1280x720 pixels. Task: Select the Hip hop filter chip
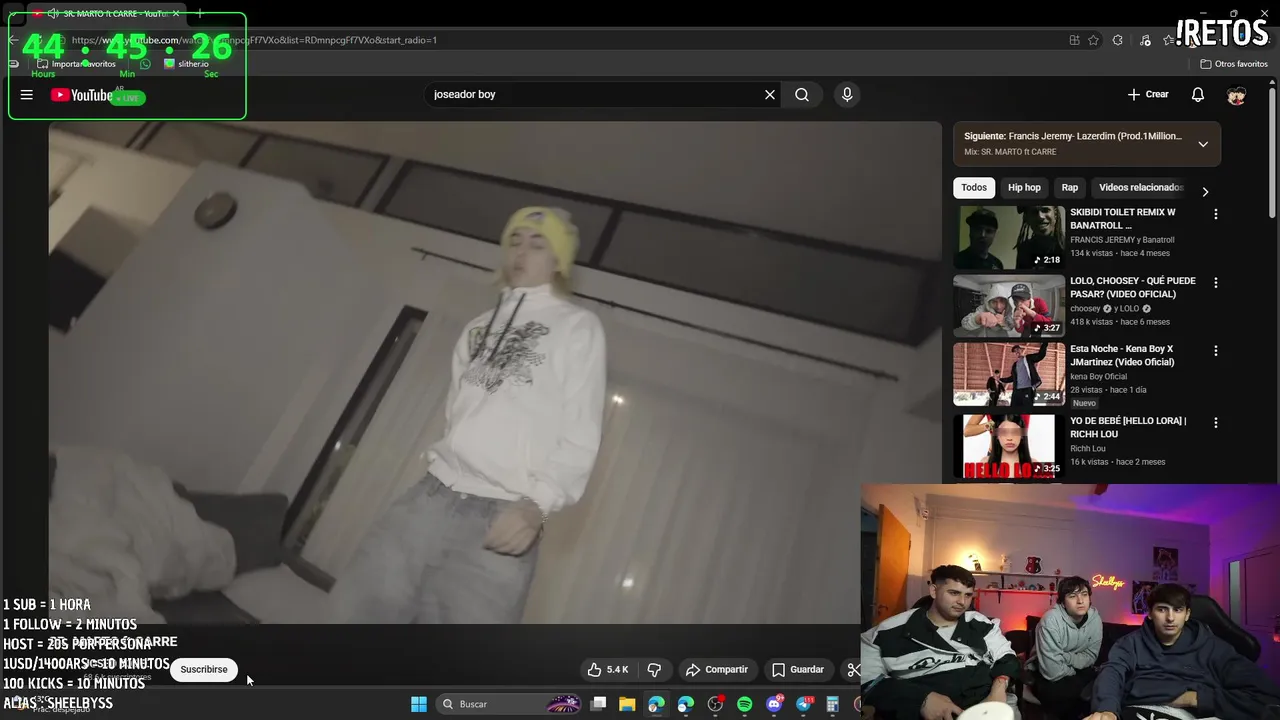pos(1024,188)
